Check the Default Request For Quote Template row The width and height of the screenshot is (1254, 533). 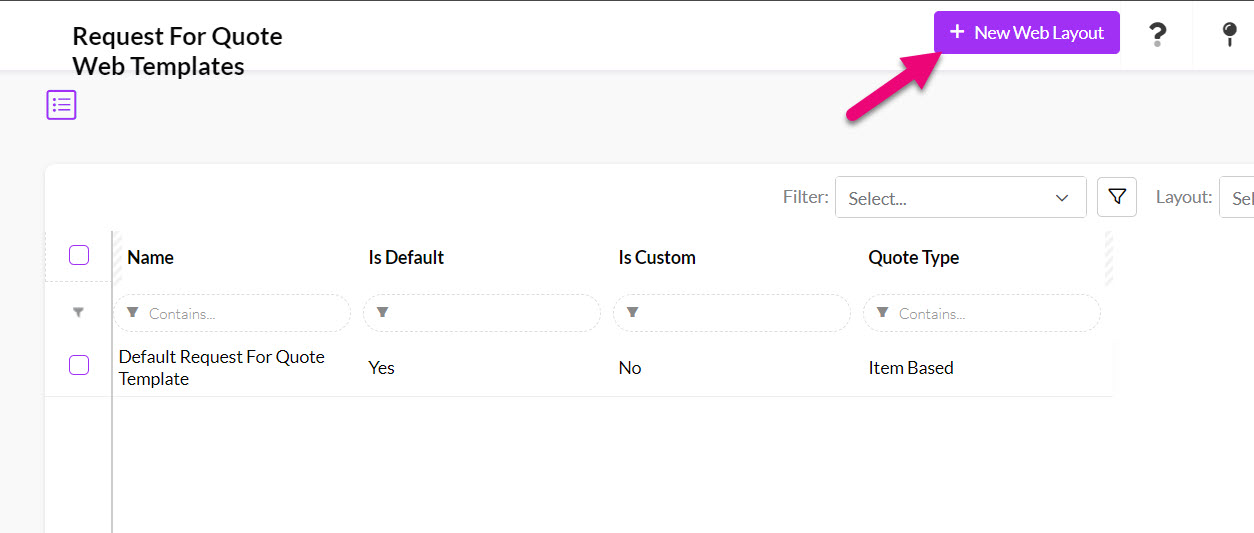click(79, 365)
